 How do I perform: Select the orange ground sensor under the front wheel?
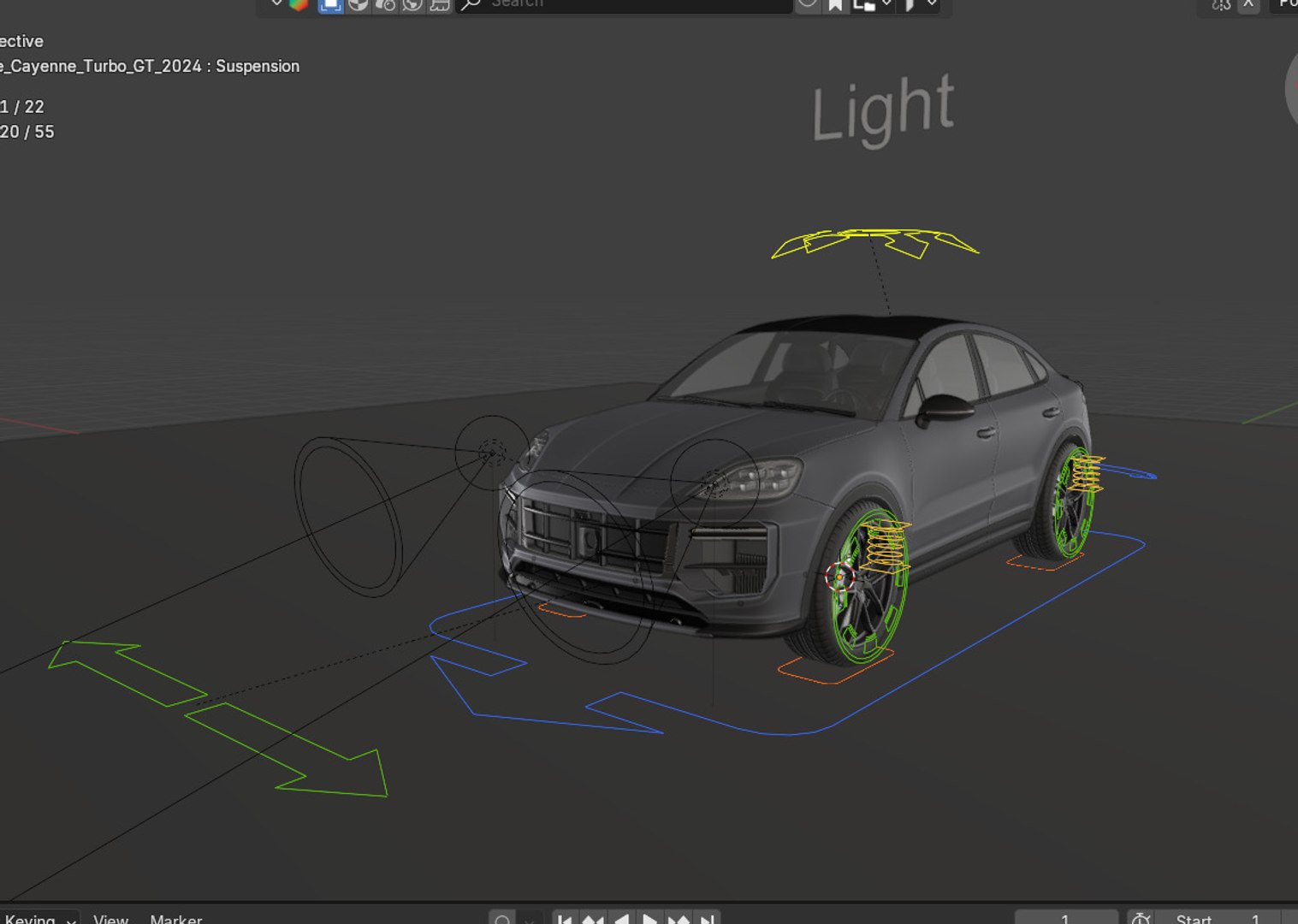tap(835, 666)
